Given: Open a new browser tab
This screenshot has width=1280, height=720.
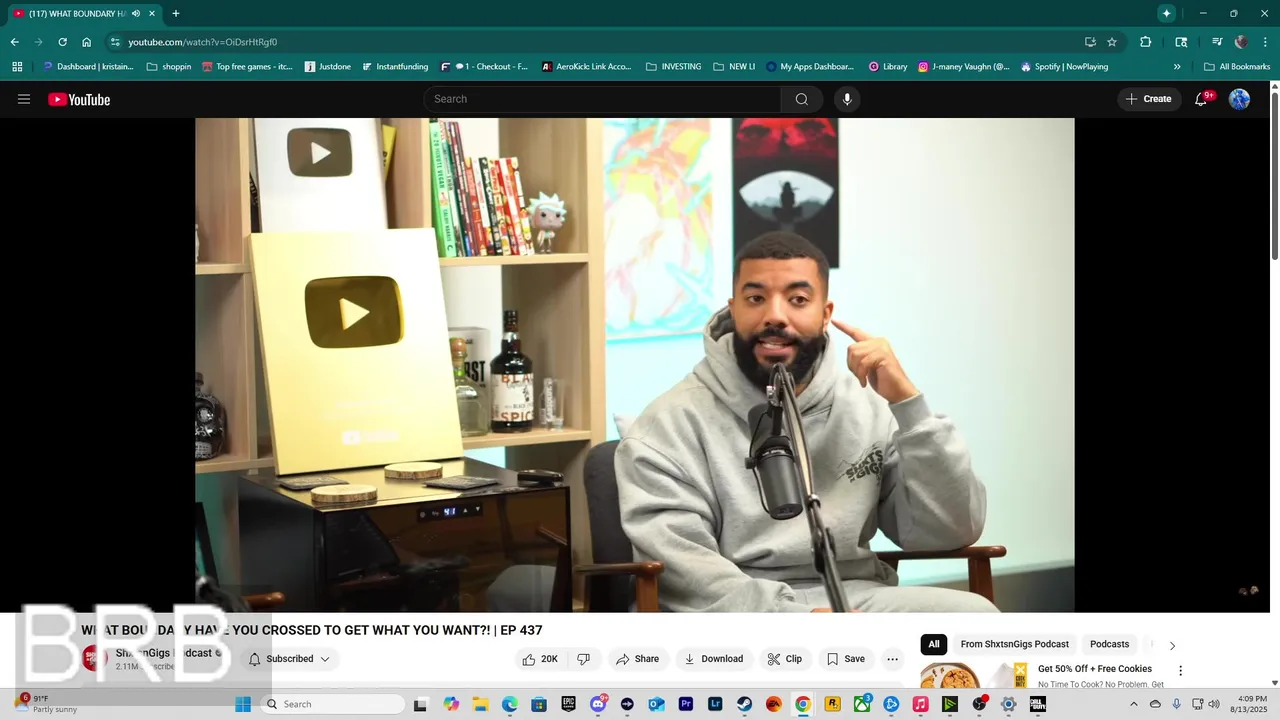Looking at the screenshot, I should (x=176, y=13).
